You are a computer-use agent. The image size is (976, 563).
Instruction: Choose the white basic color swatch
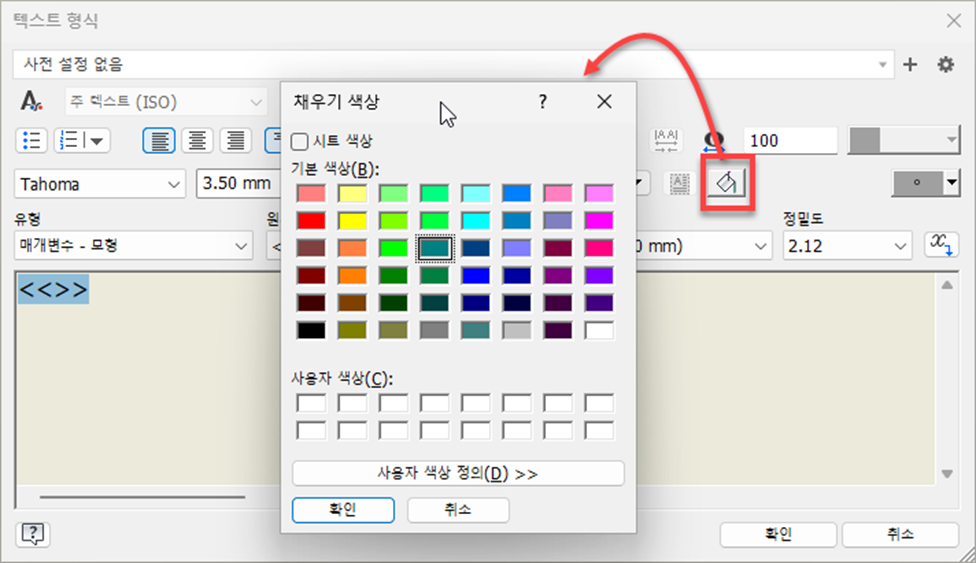599,330
